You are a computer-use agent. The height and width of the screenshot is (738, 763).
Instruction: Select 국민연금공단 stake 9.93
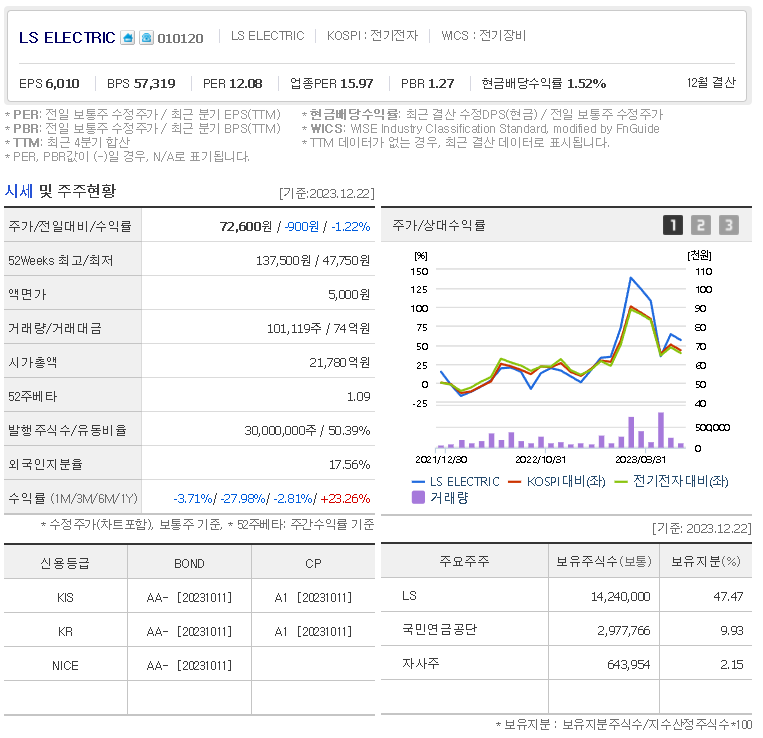coord(731,630)
